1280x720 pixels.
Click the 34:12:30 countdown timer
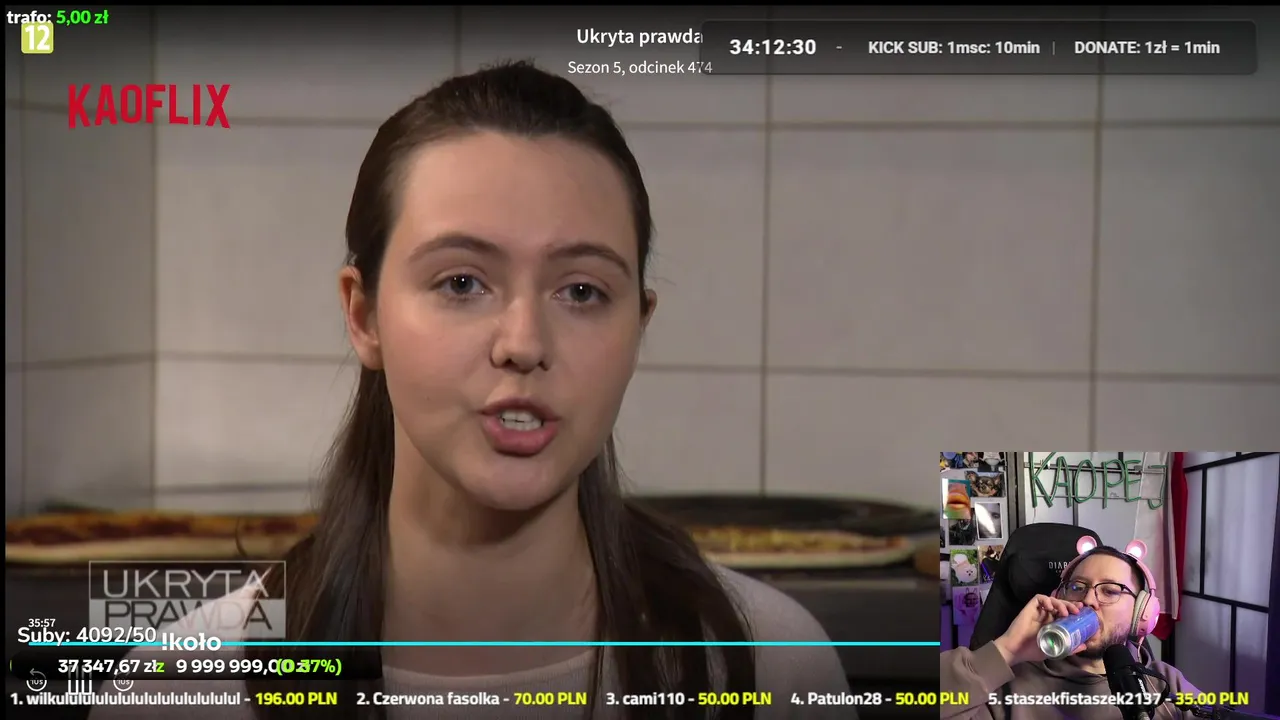tap(772, 47)
